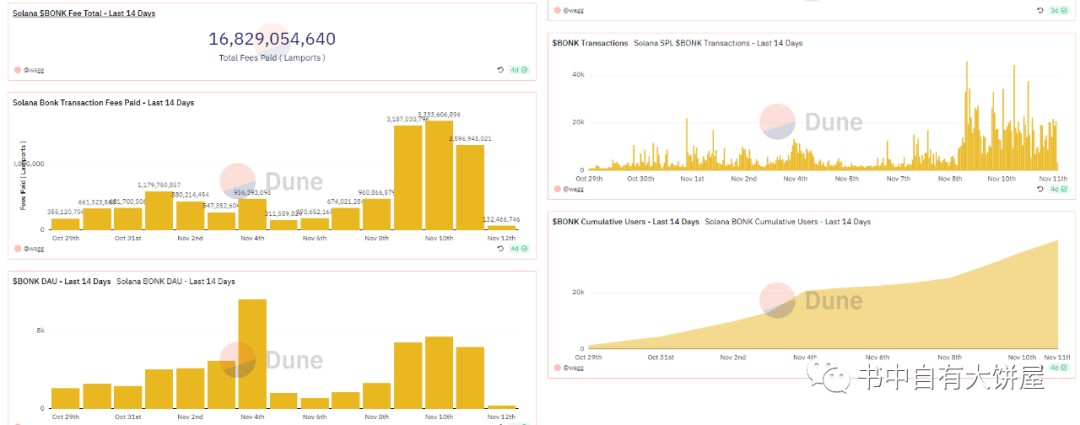Image resolution: width=1080 pixels, height=425 pixels.
Task: Click the 16,829,054,640 total fees counter
Action: click(272, 39)
